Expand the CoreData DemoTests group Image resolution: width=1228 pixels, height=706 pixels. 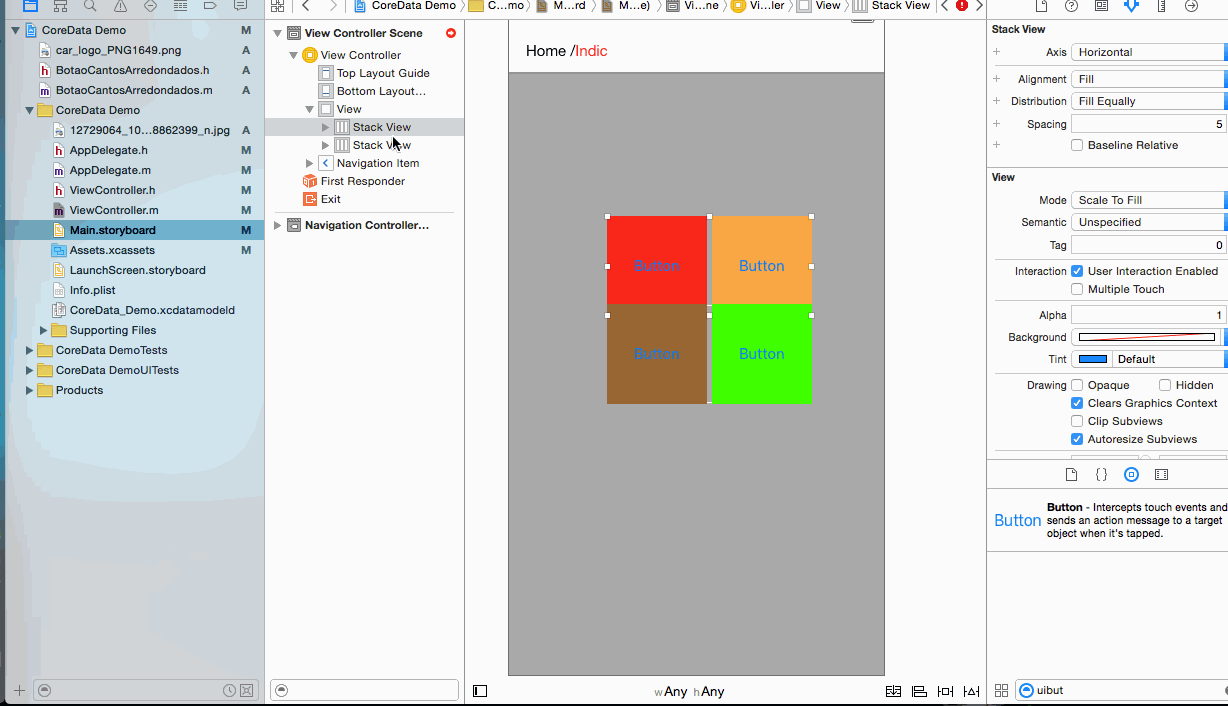click(x=29, y=350)
